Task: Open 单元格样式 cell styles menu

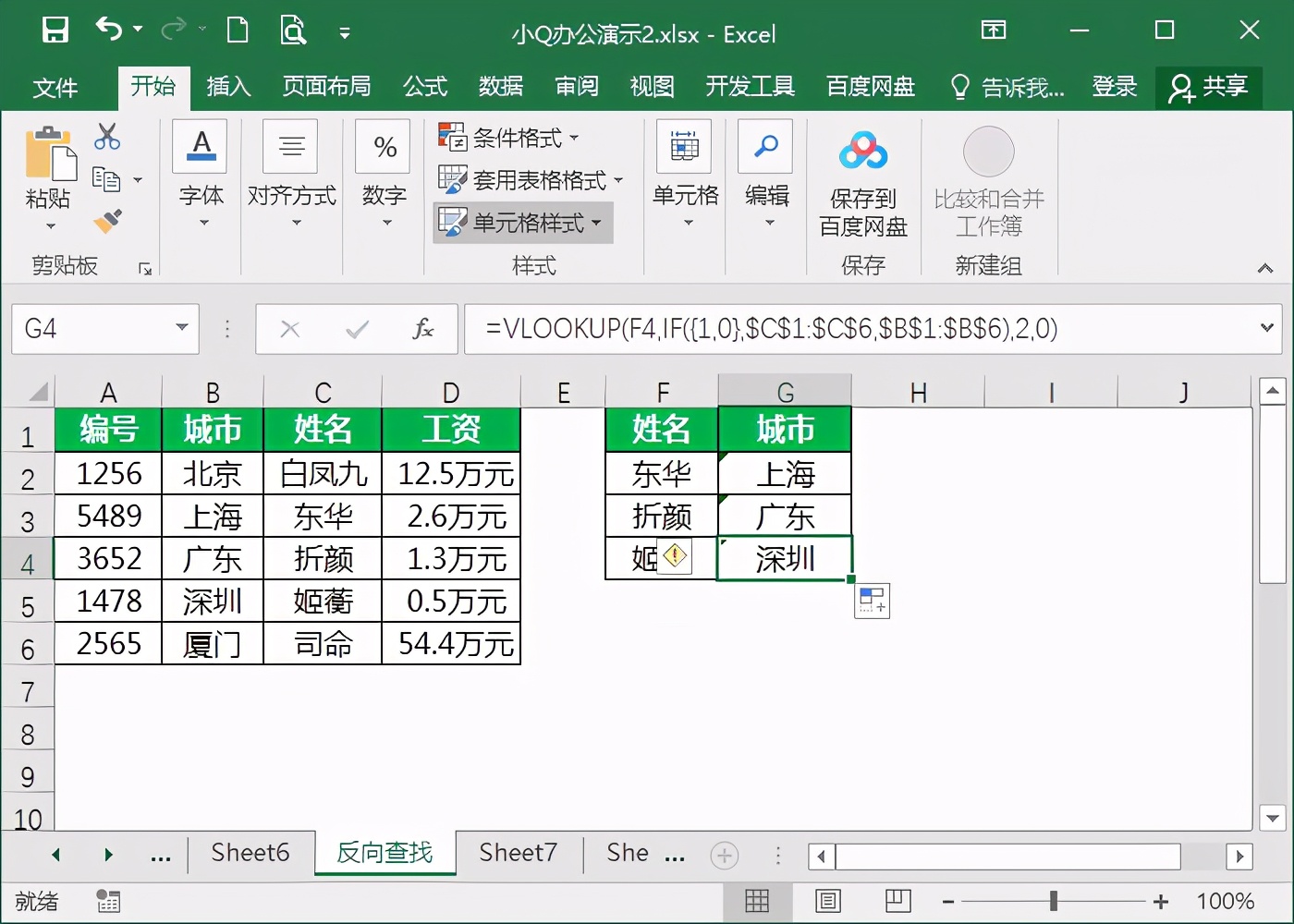Action: pos(523,223)
